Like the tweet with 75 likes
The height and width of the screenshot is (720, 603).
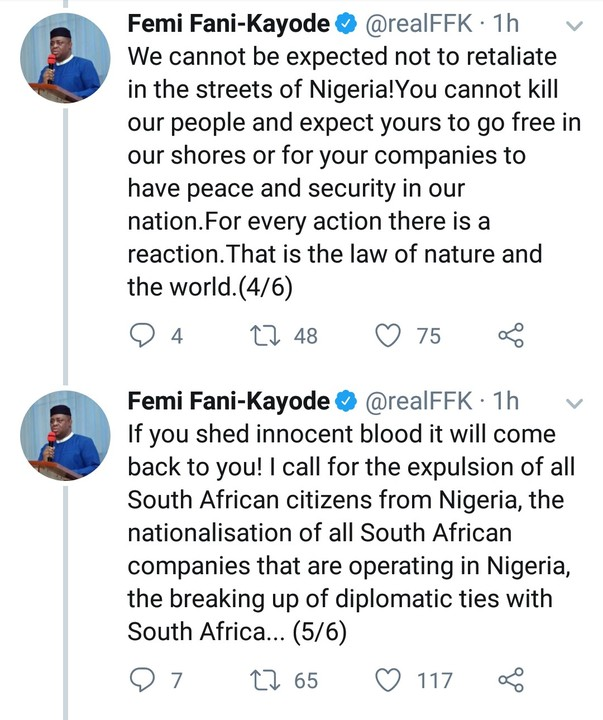[x=388, y=336]
